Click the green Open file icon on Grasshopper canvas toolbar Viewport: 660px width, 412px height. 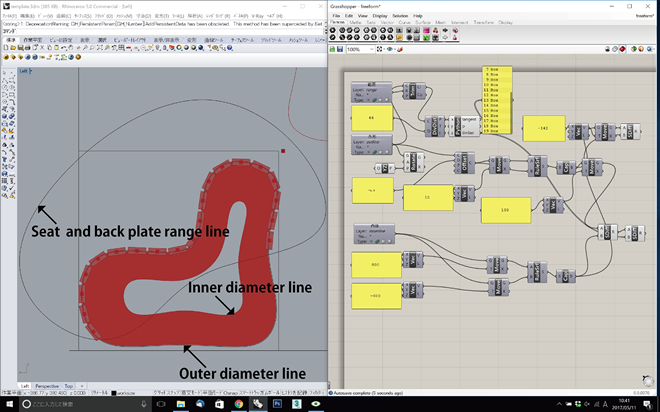[332, 49]
